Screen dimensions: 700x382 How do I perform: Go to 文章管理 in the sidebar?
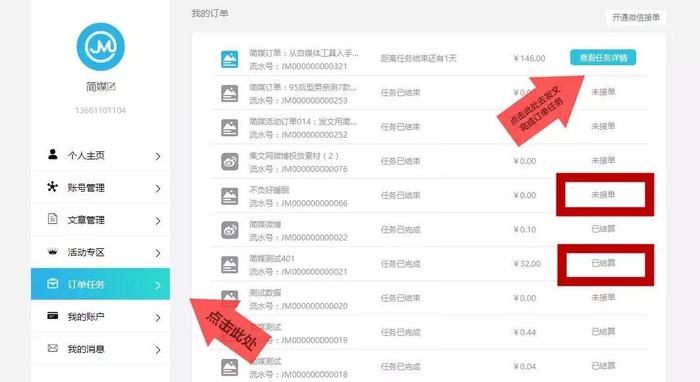(100, 220)
